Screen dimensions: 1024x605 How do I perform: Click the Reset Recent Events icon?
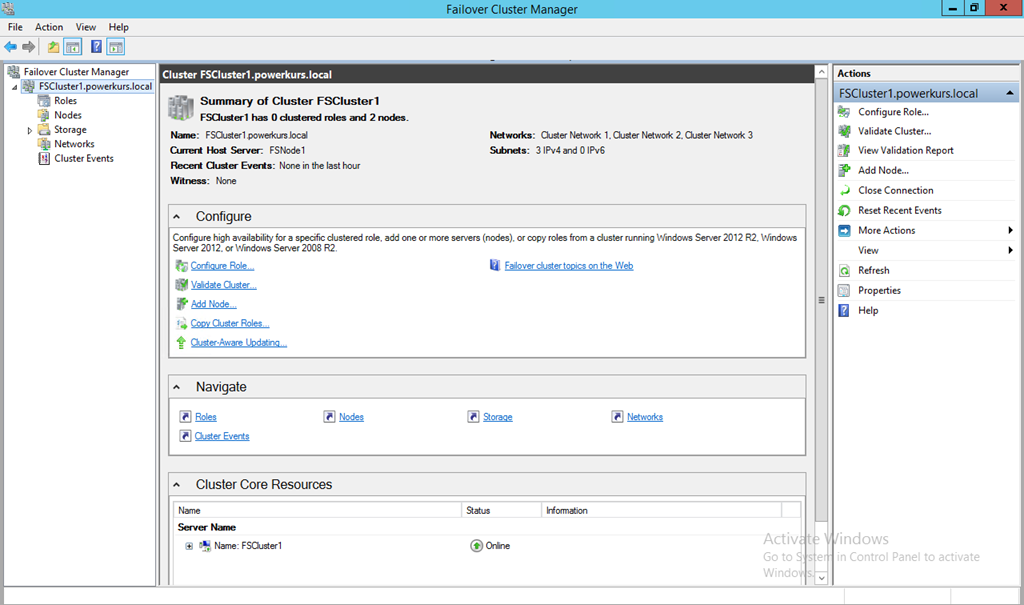[x=844, y=210]
